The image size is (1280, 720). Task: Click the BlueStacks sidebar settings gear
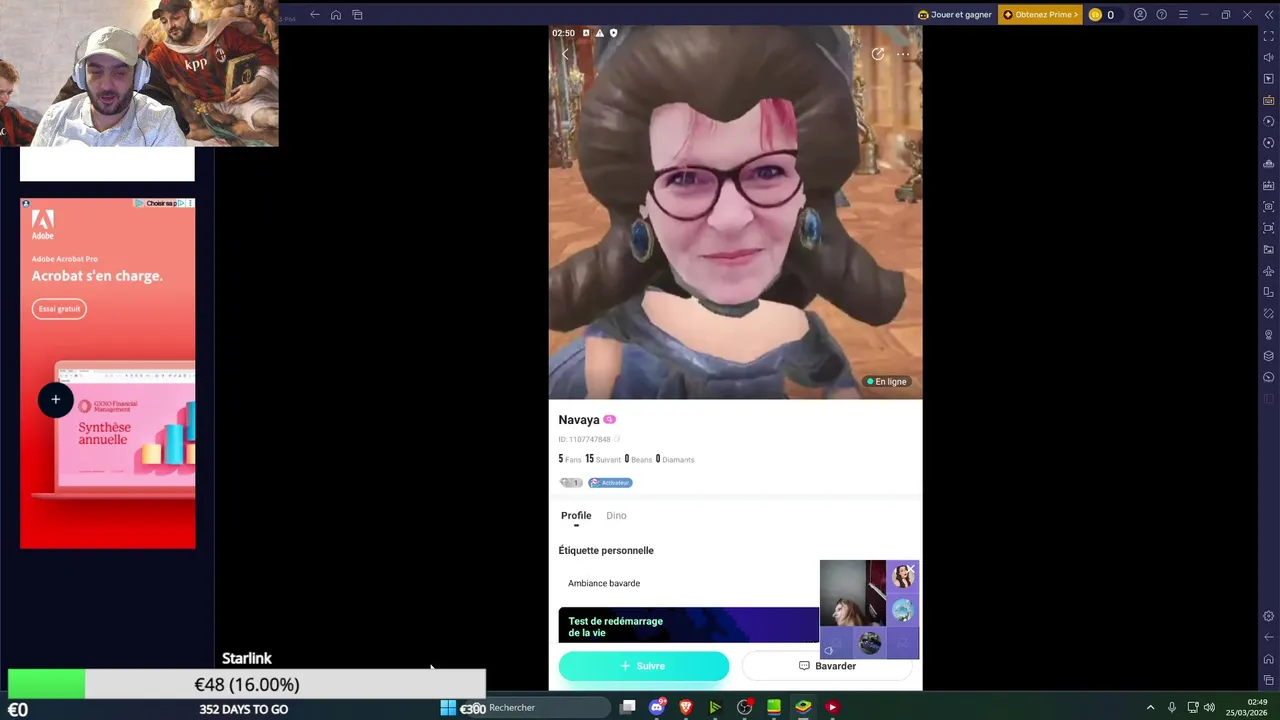(x=1269, y=616)
